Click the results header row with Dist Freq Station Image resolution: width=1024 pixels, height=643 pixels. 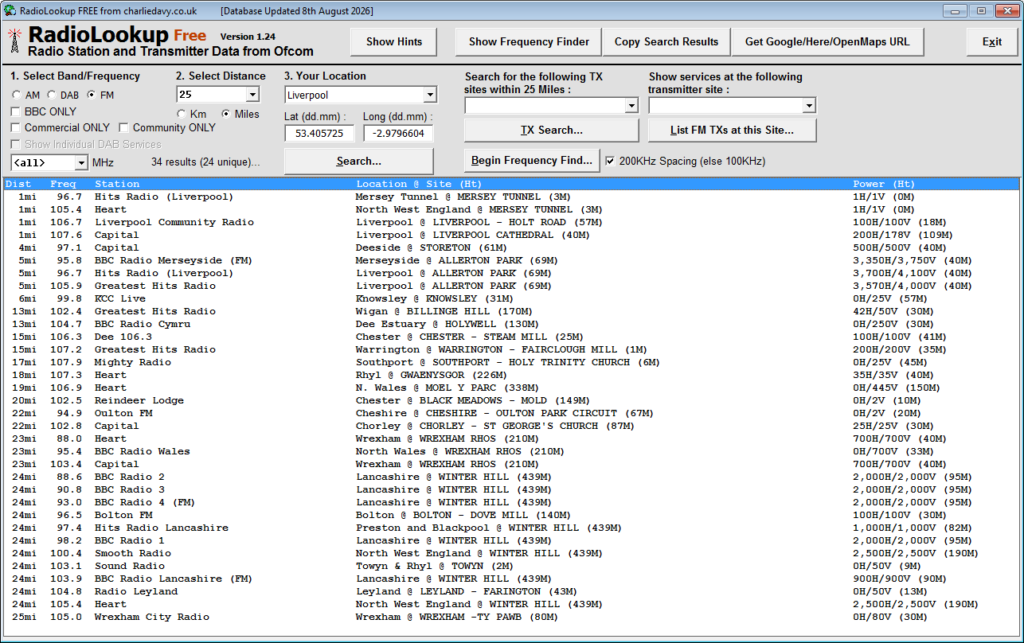tap(511, 184)
